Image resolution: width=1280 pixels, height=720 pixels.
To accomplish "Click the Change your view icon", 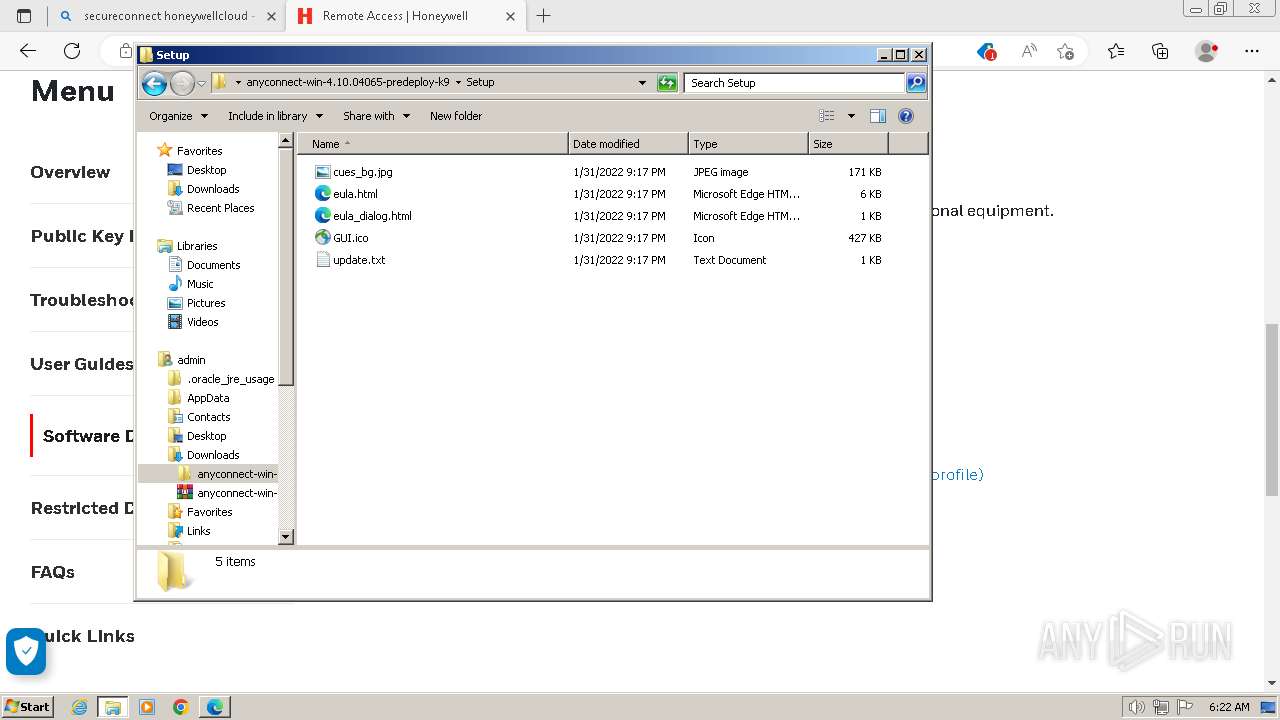I will coord(827,116).
